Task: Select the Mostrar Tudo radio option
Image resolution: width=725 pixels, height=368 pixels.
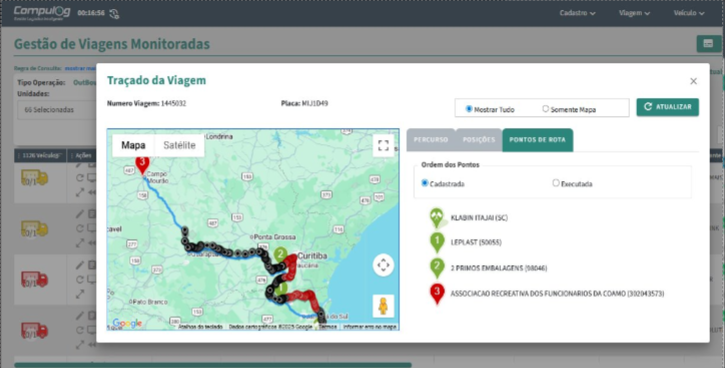Action: pos(469,109)
